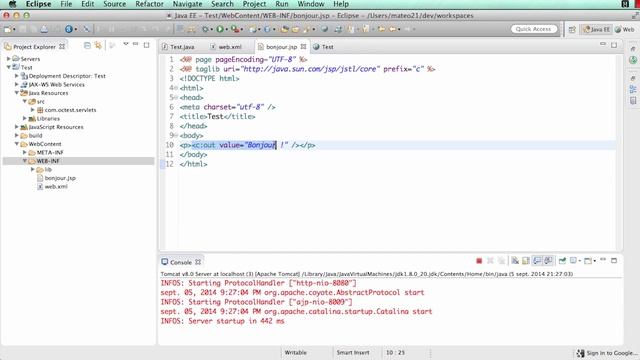Fold the html element at line 4
The height and width of the screenshot is (360, 640).
[176, 88]
